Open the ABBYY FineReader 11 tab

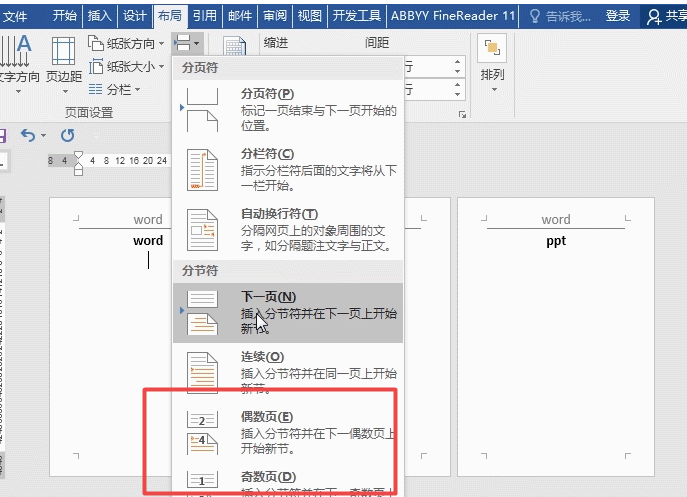point(453,16)
